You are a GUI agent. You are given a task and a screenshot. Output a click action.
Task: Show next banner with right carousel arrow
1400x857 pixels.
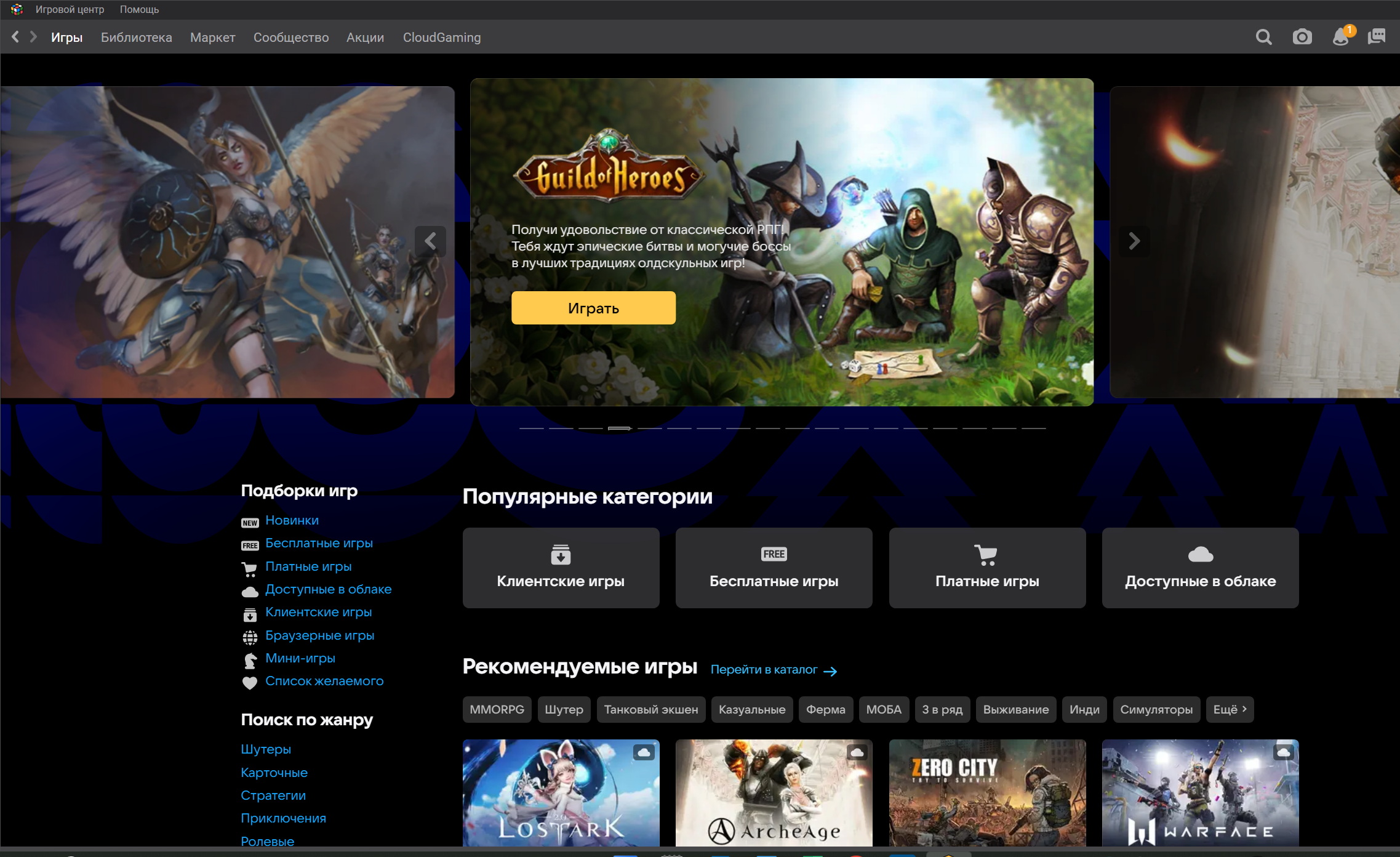(x=1134, y=241)
